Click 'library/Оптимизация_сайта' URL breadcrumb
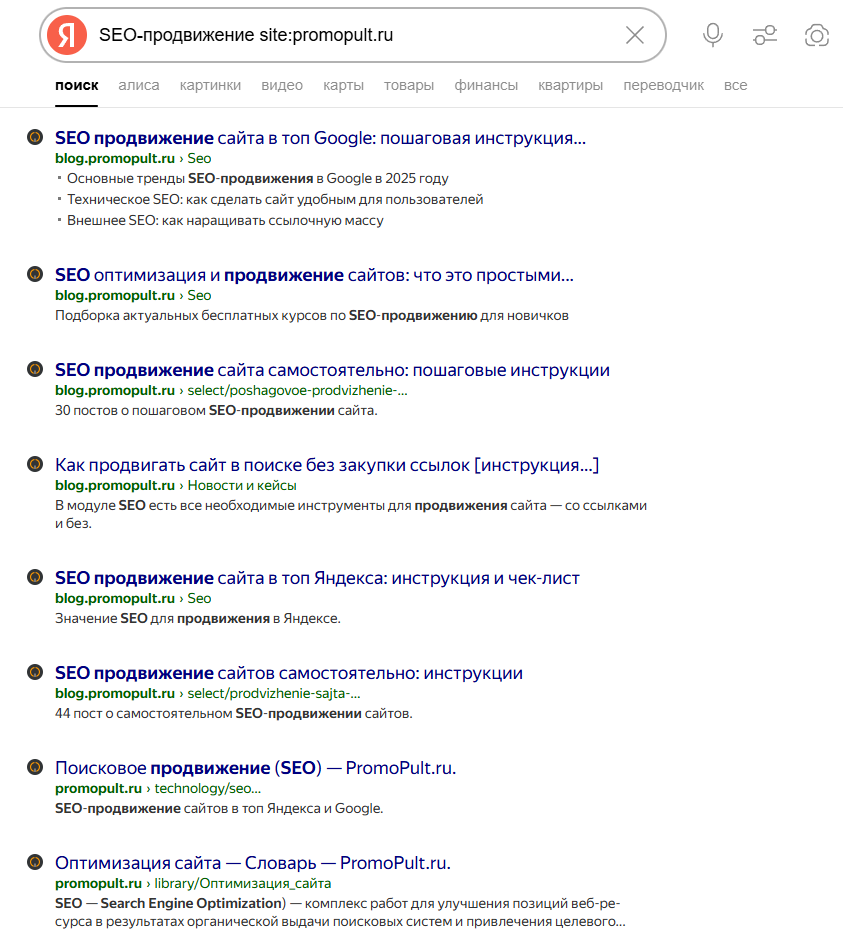The width and height of the screenshot is (843, 951). [x=241, y=883]
